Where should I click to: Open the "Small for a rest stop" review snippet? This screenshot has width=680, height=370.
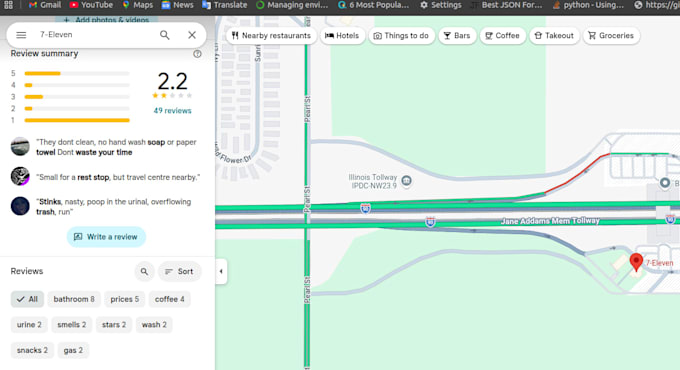point(118,177)
